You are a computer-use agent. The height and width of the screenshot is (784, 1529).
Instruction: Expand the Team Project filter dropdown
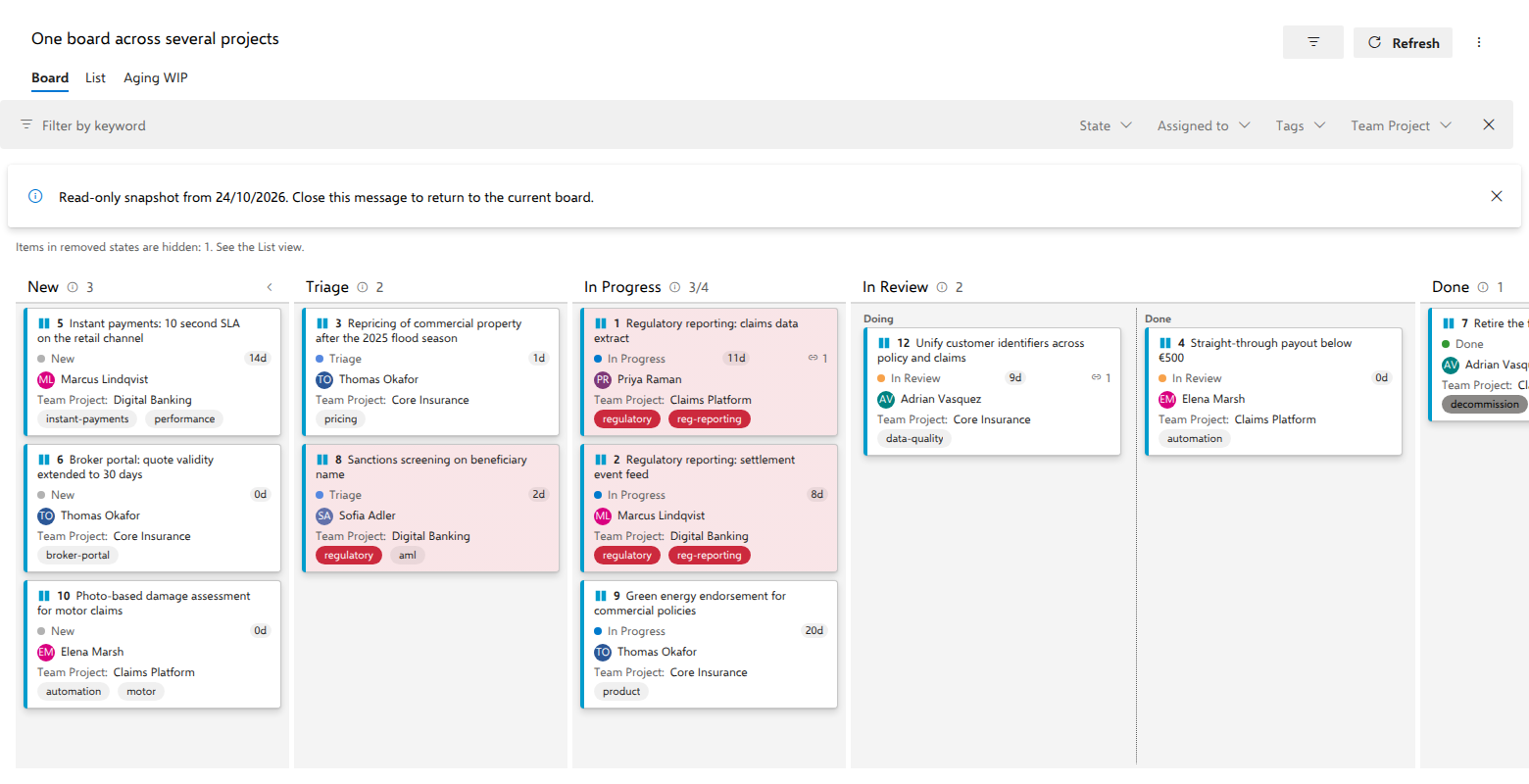click(x=1402, y=125)
